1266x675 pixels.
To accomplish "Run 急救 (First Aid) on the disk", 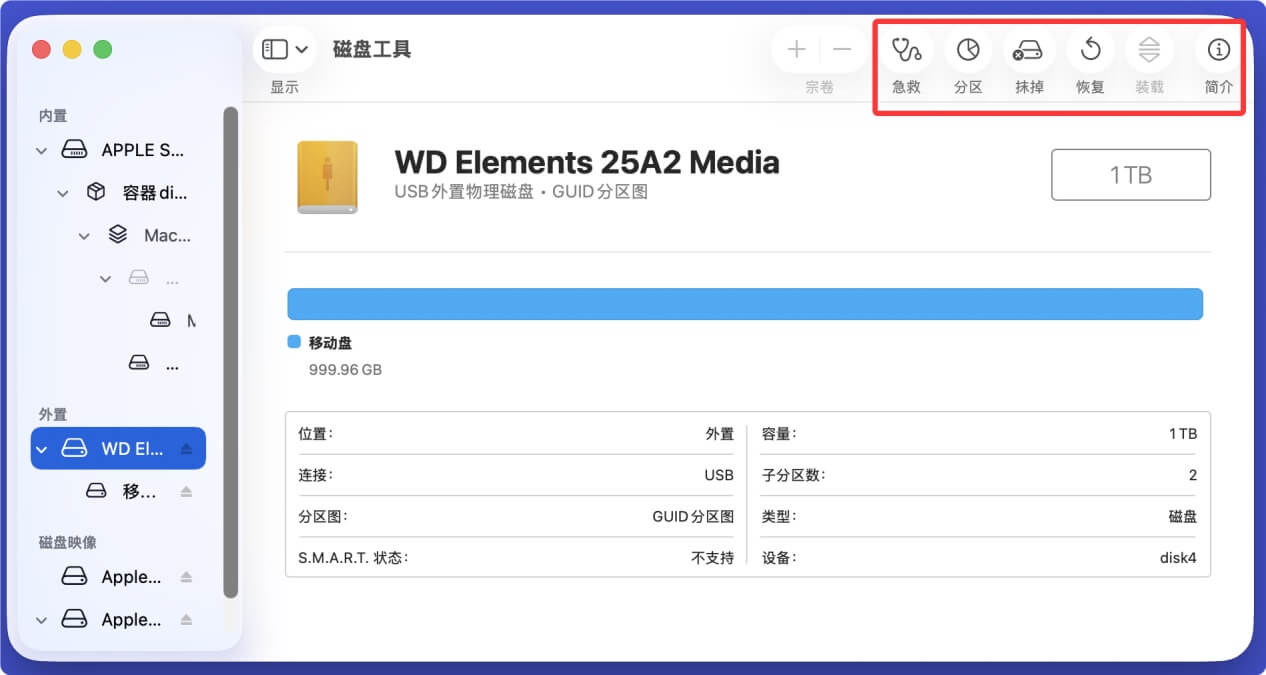I will [x=905, y=49].
